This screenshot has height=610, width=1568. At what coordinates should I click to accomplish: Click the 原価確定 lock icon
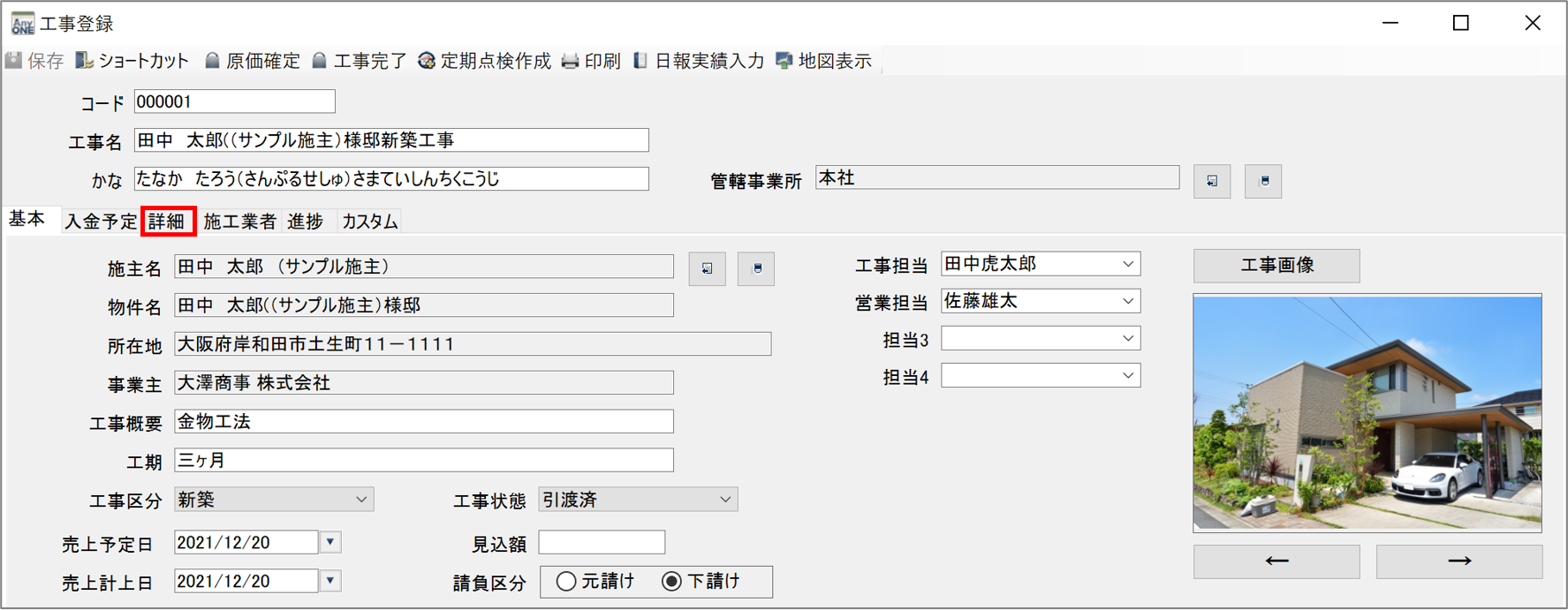tap(212, 61)
